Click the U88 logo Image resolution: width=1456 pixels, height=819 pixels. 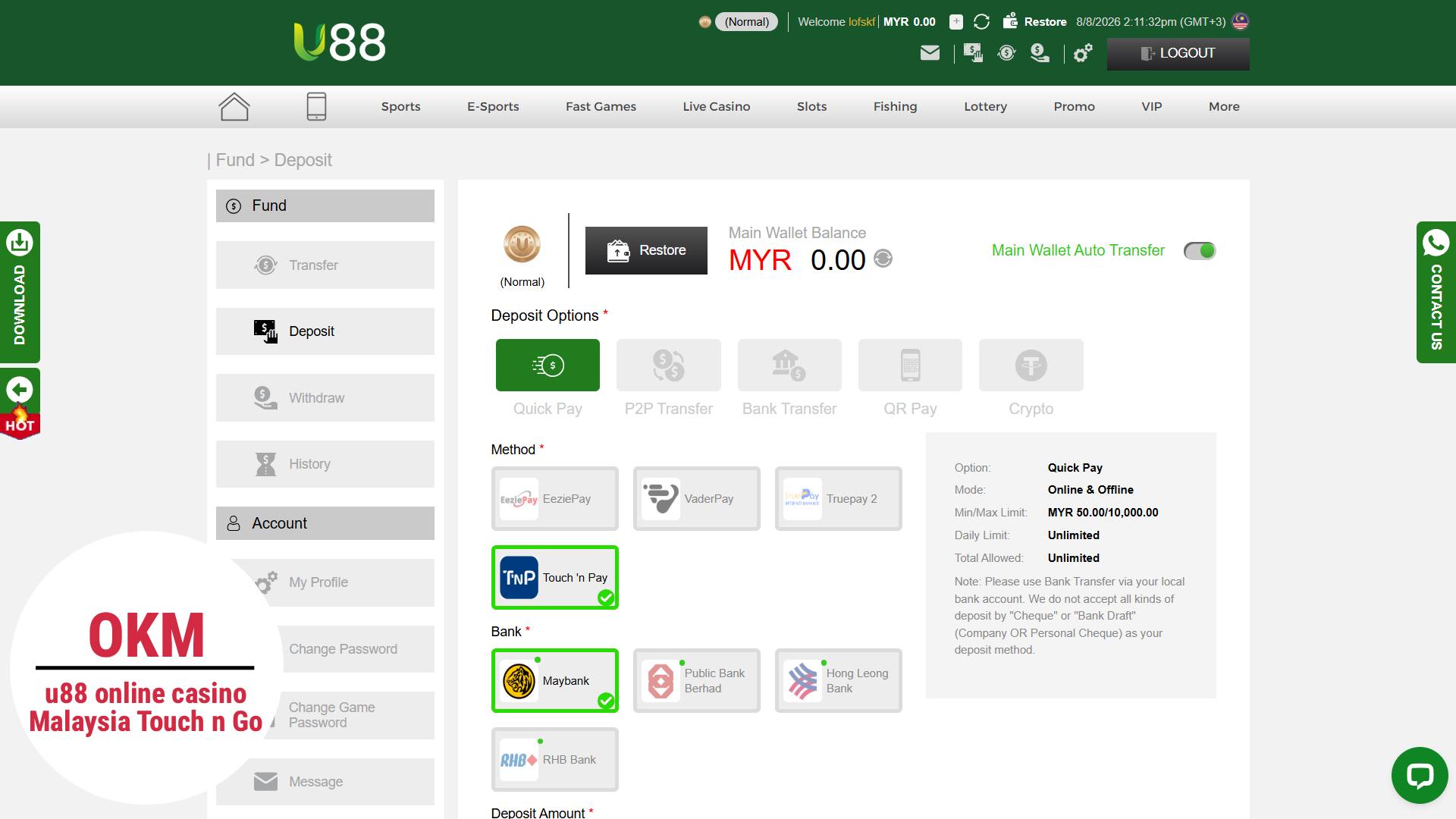[340, 42]
